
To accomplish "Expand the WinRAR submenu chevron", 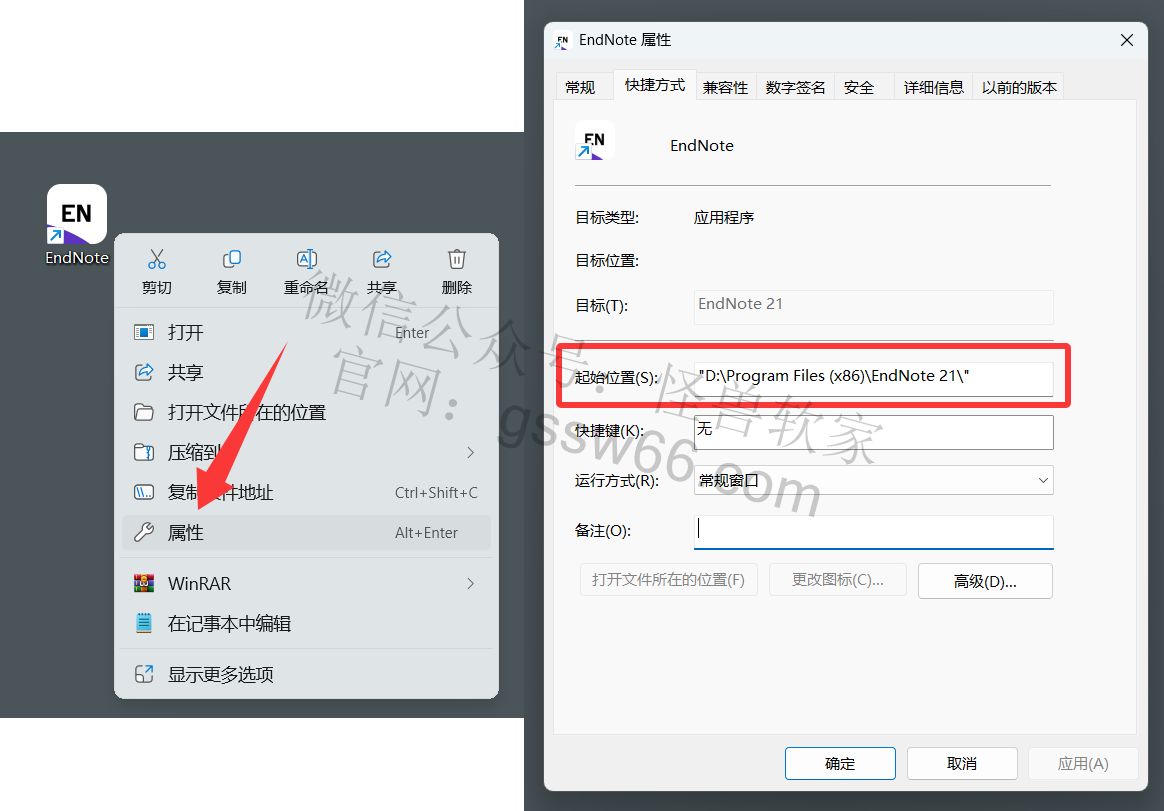I will [470, 583].
